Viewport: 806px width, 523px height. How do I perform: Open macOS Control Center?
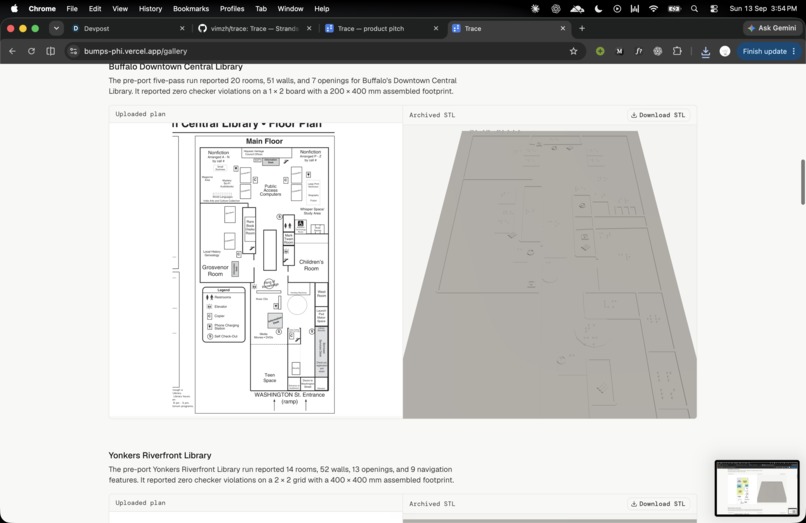click(x=713, y=8)
